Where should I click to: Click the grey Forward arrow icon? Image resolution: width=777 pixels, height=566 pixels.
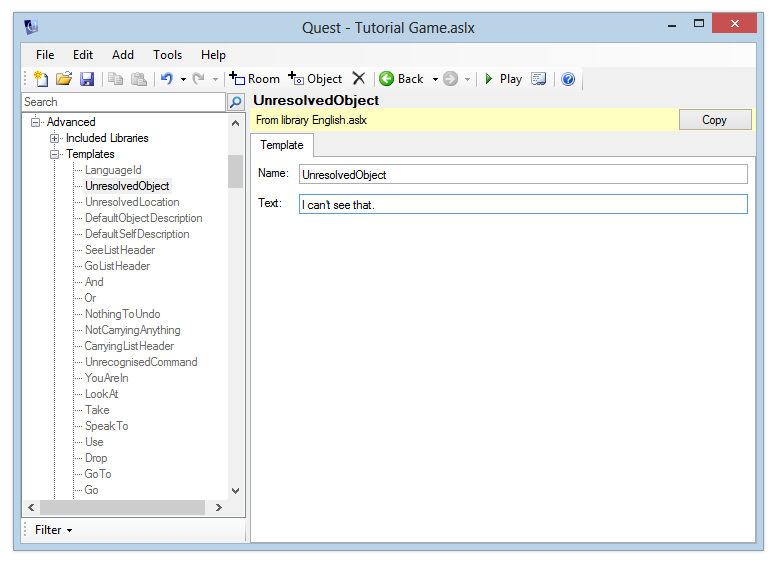[450, 79]
